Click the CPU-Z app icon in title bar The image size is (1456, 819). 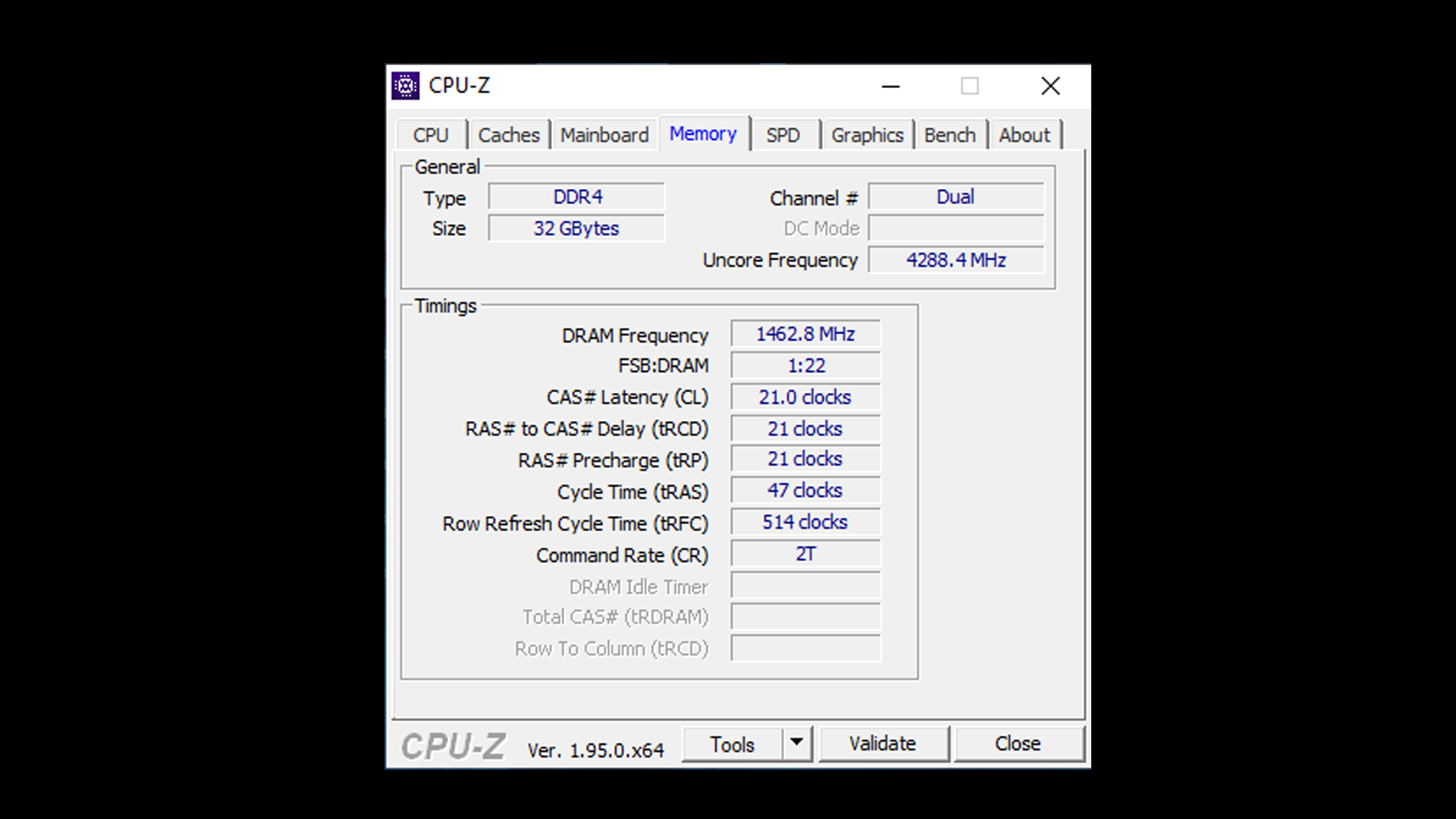(406, 86)
